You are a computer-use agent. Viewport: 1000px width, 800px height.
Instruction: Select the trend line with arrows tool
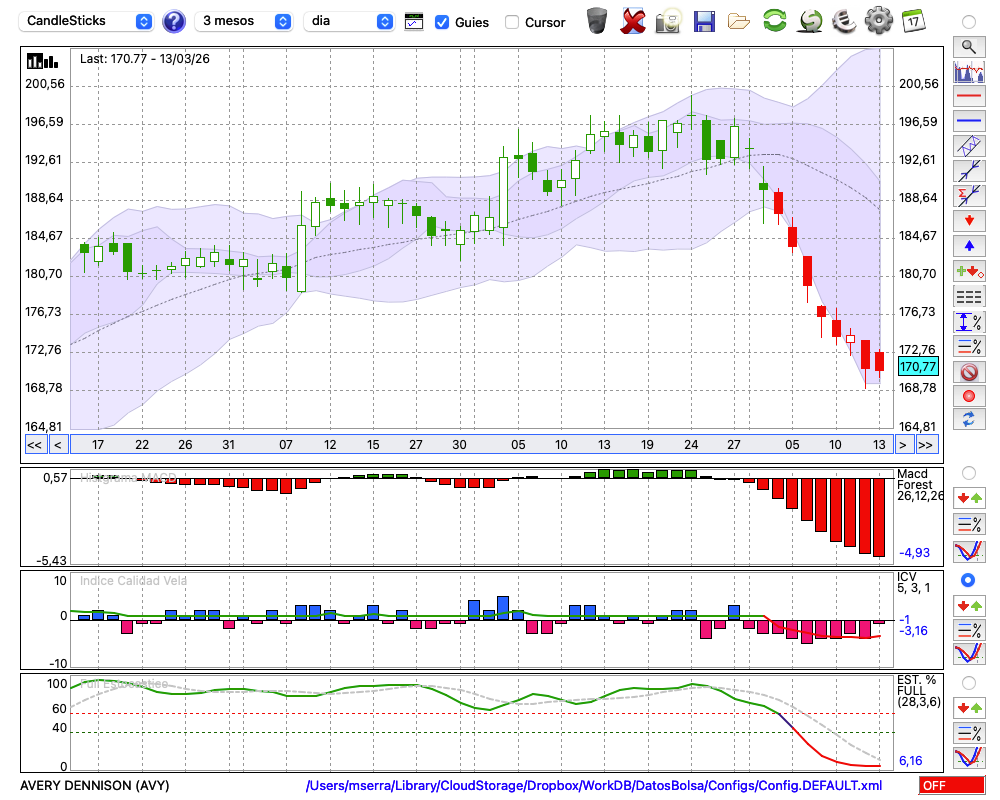(x=969, y=171)
